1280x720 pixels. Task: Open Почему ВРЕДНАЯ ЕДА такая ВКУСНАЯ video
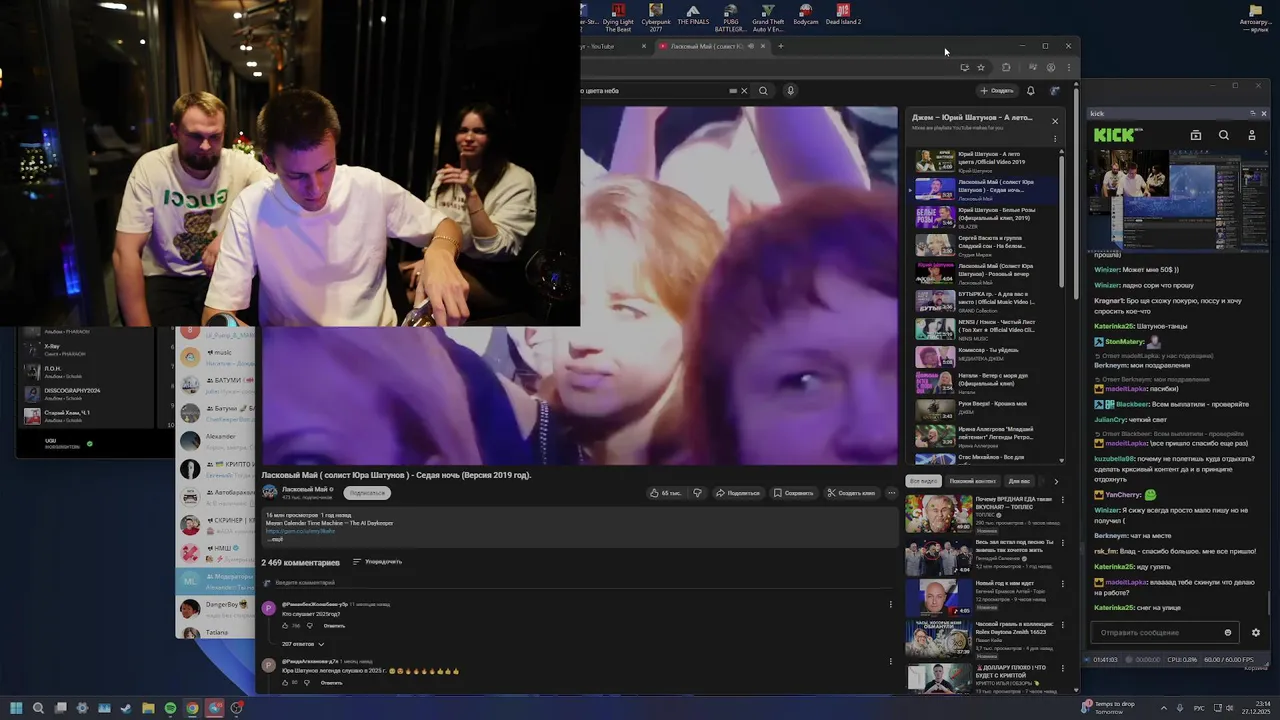coord(985,514)
